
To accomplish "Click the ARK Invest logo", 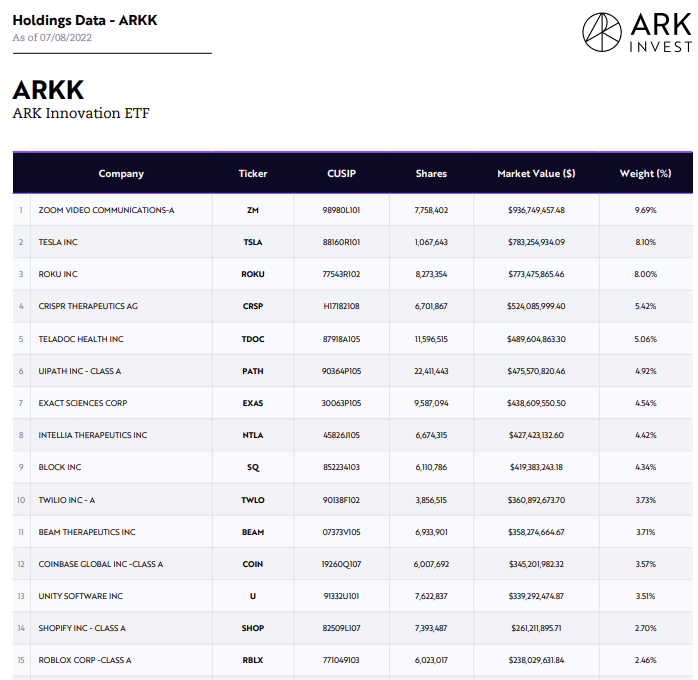I will pyautogui.click(x=637, y=32).
